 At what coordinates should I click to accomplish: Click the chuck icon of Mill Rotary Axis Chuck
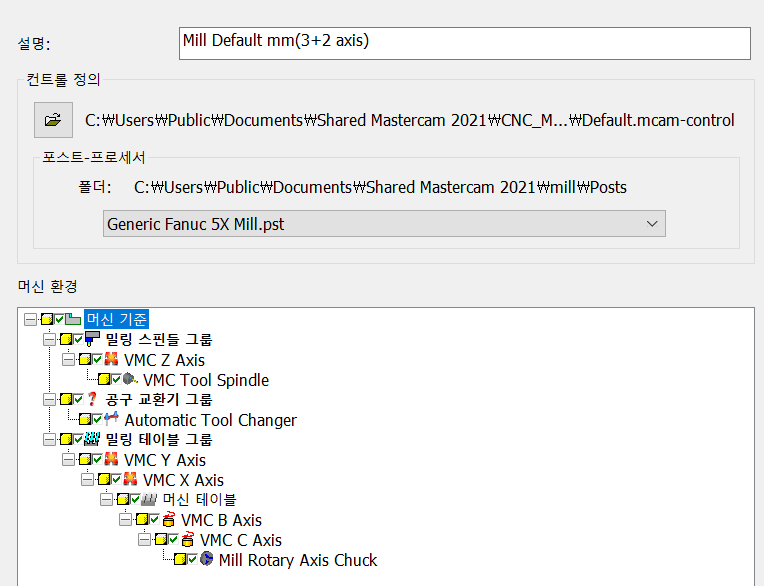(x=207, y=559)
